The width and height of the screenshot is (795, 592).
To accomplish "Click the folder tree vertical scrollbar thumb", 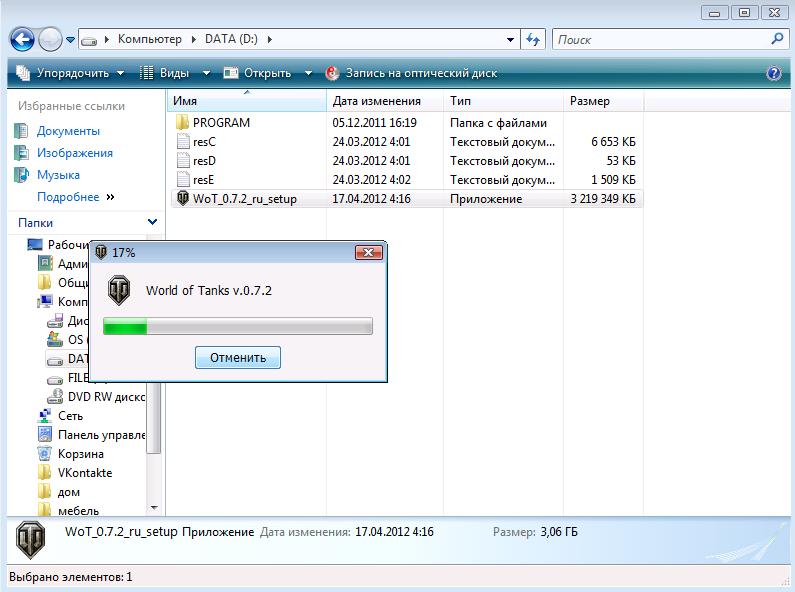I will coord(154,418).
